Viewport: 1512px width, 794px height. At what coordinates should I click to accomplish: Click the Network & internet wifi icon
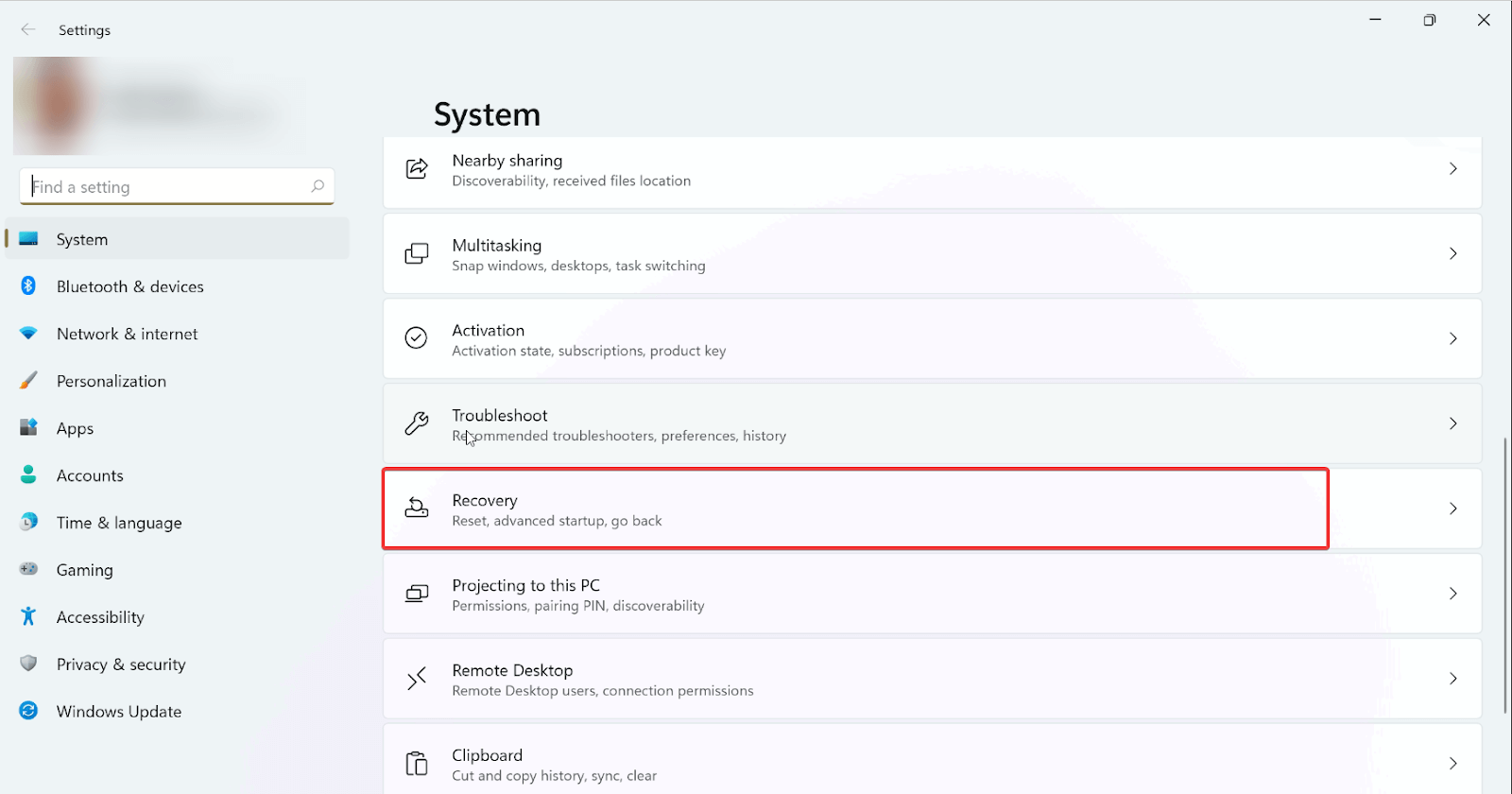pyautogui.click(x=28, y=334)
